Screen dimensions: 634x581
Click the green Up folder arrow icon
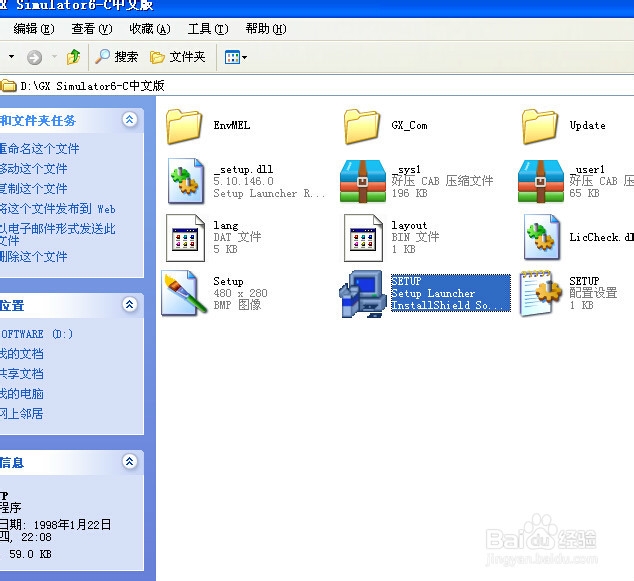tap(73, 57)
